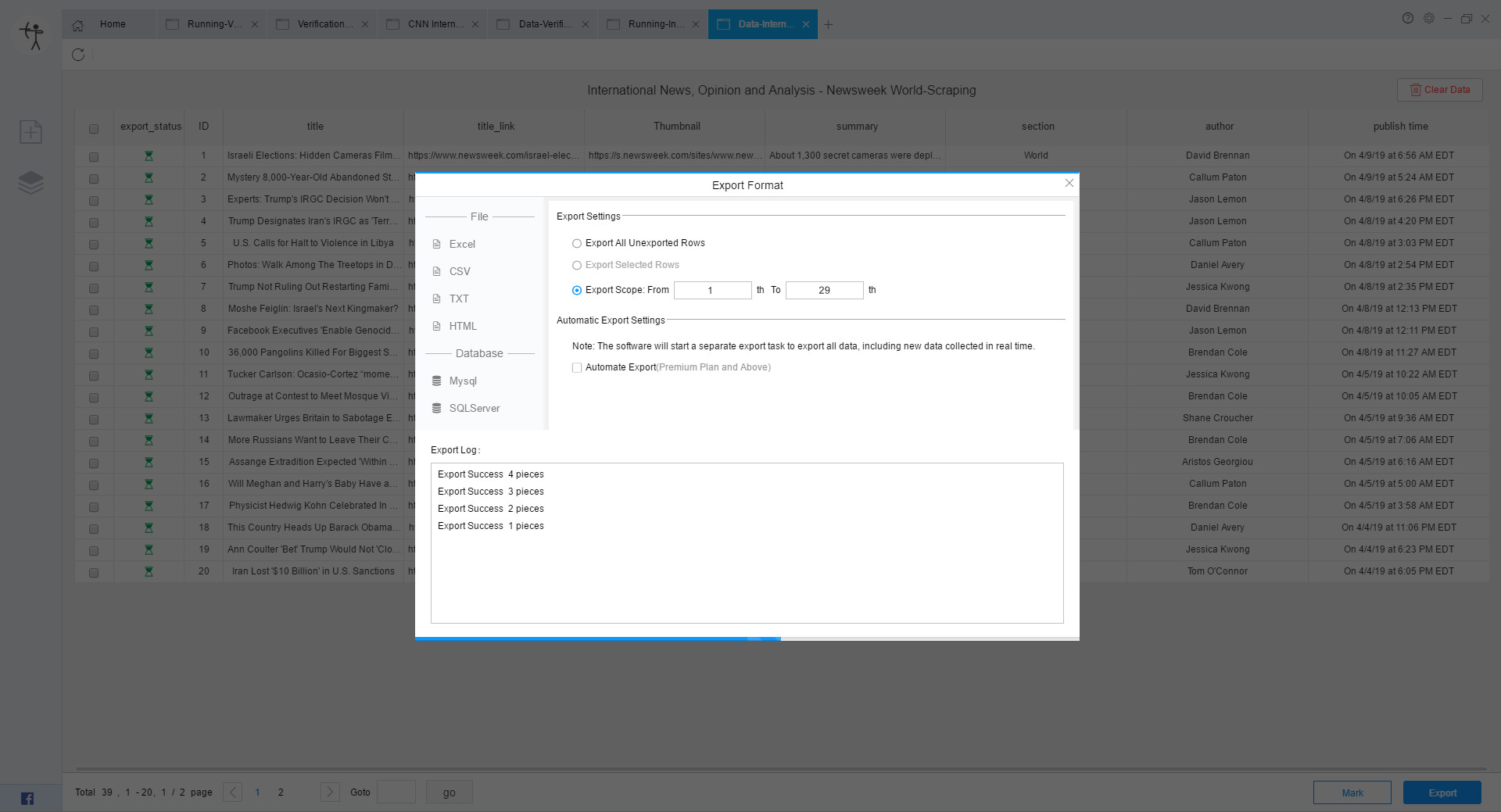Select Export Selected Rows option

click(x=577, y=266)
